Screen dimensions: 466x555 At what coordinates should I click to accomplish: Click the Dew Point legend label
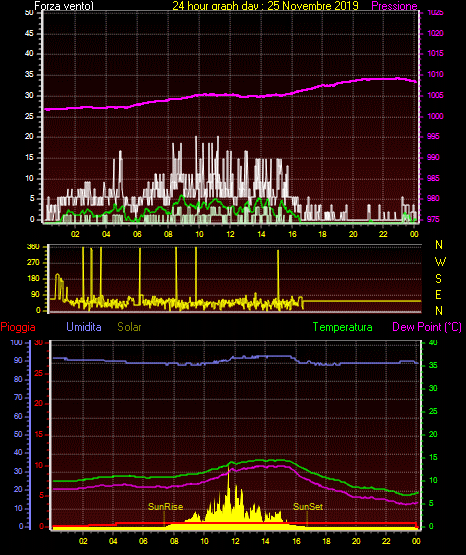(427, 327)
